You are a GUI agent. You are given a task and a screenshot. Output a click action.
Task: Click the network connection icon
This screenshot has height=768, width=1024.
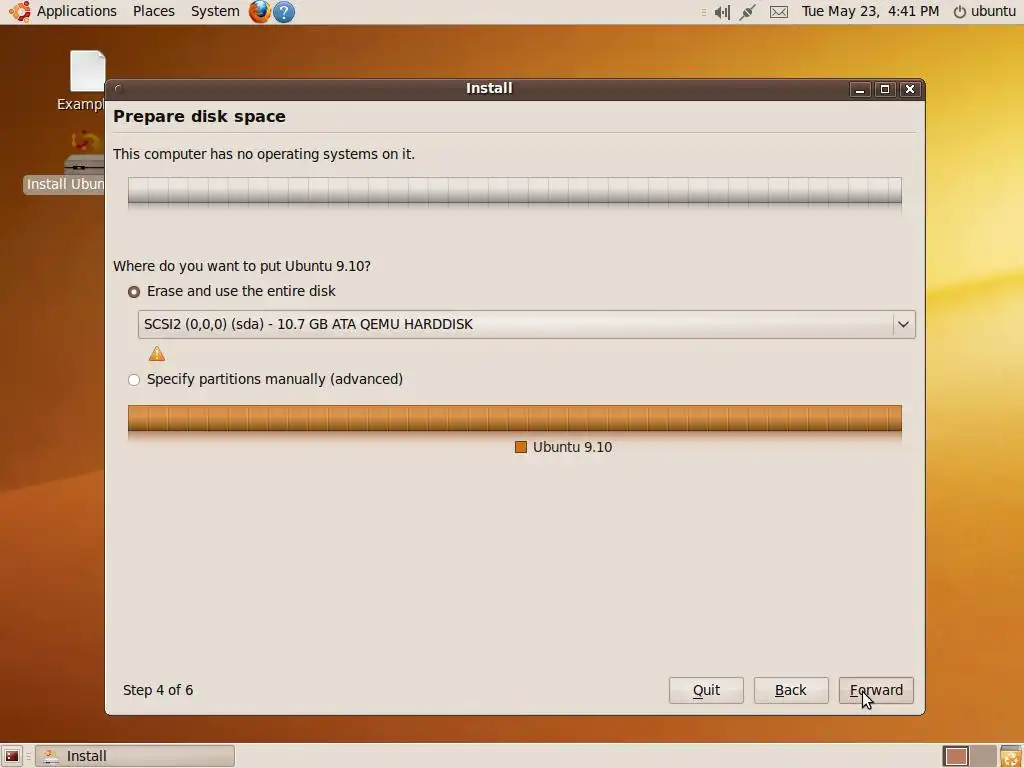[748, 12]
